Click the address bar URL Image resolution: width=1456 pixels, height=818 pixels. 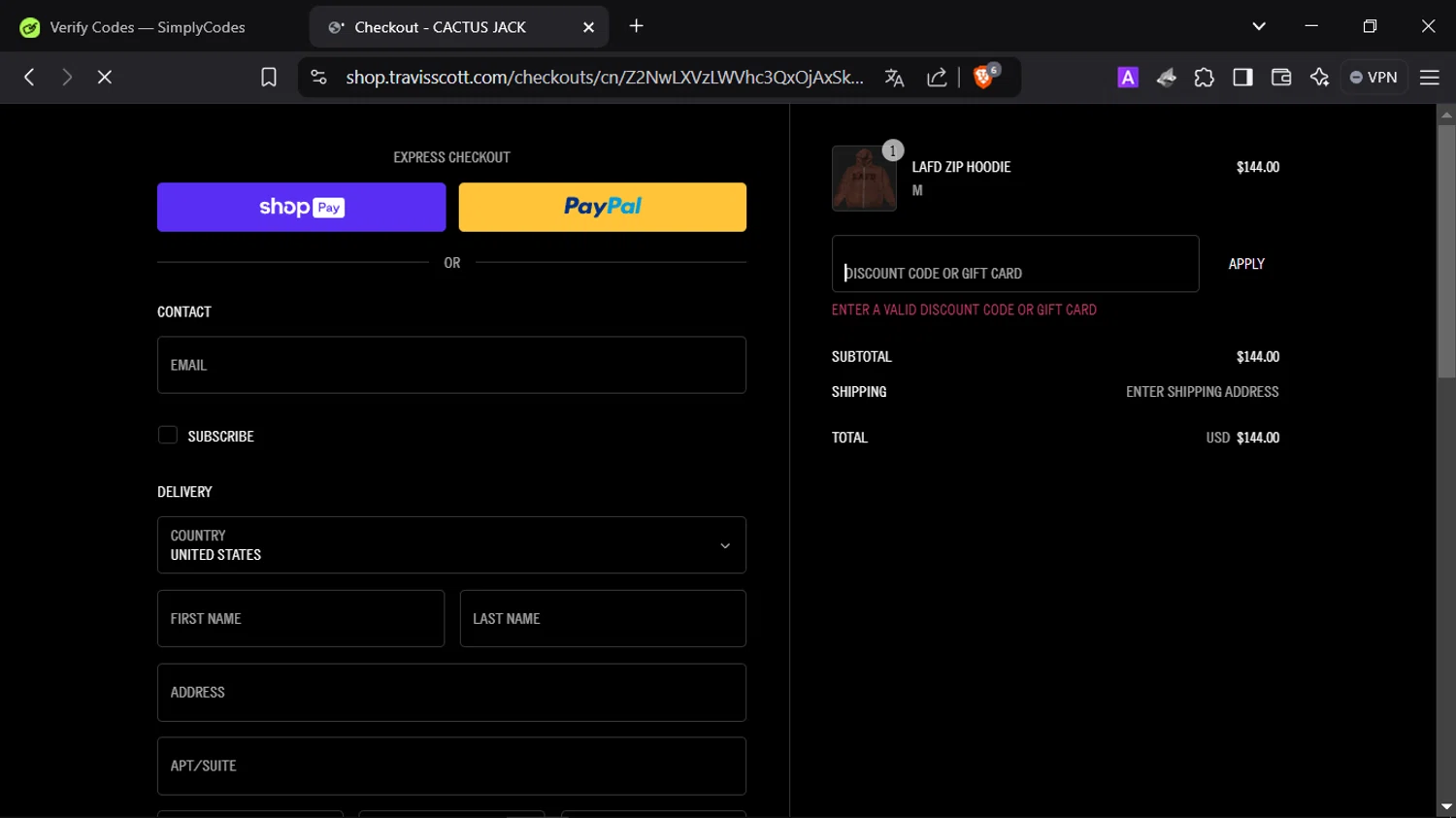click(x=604, y=78)
